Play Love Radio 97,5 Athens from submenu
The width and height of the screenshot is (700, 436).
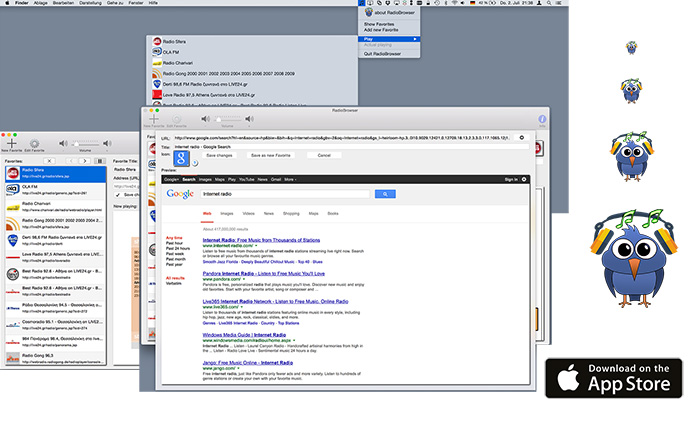252,95
